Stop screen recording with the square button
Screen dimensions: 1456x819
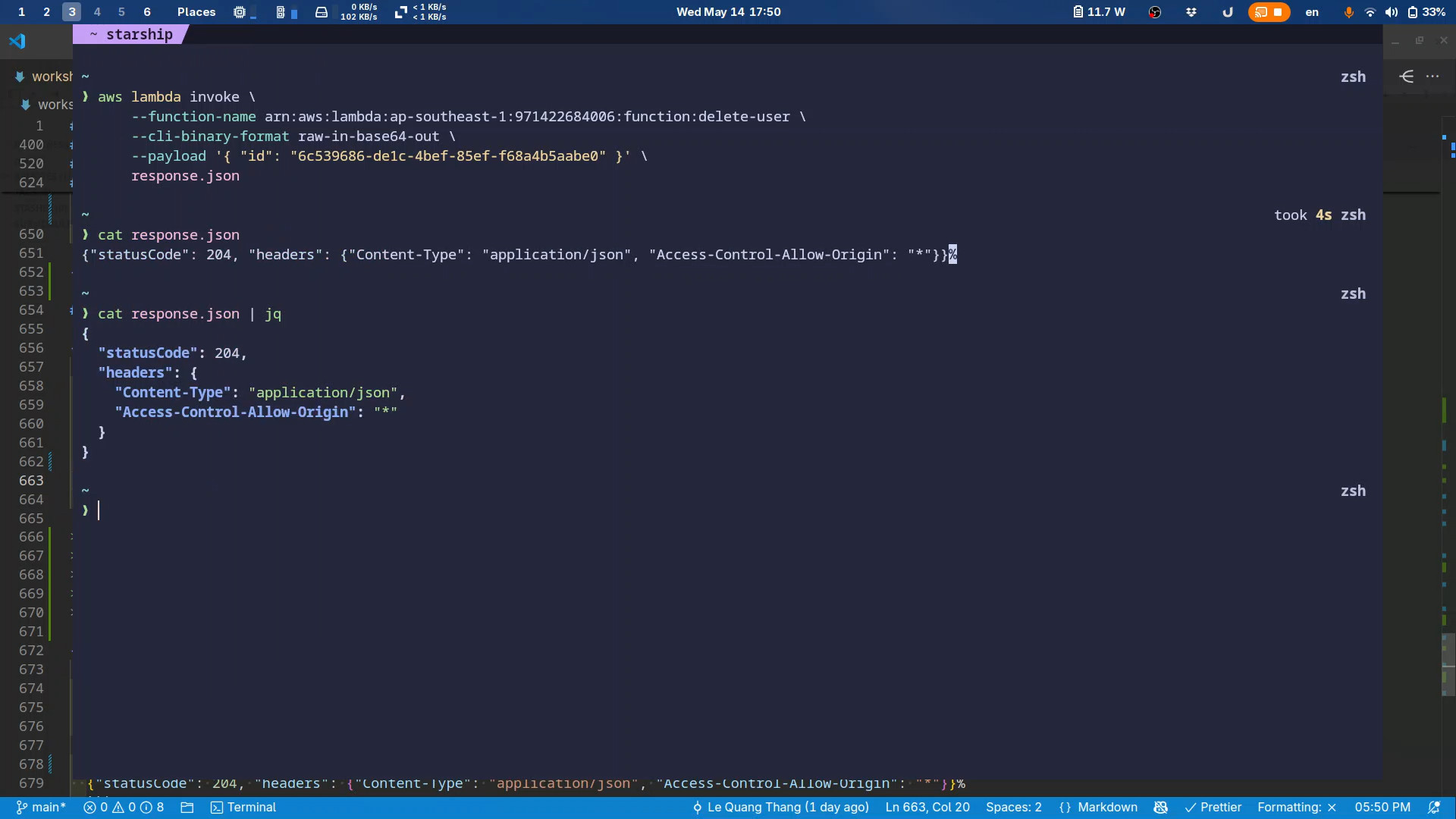pyautogui.click(x=1278, y=12)
